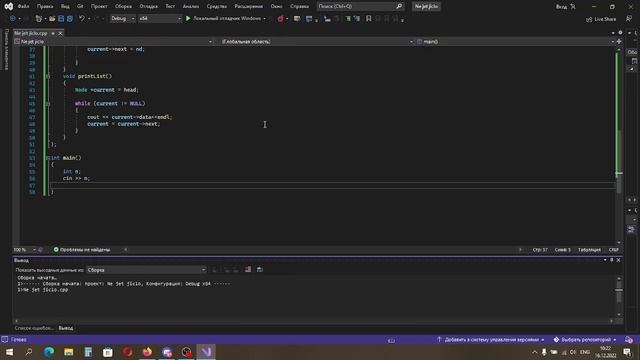Click the Save file icon
Screen dimensions: 640x360
(61, 18)
